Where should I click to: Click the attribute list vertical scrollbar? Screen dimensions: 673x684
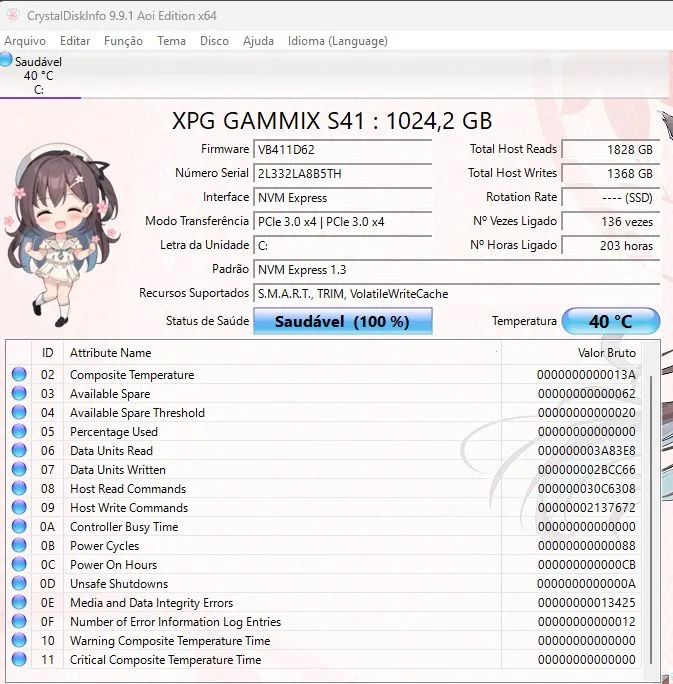point(650,519)
